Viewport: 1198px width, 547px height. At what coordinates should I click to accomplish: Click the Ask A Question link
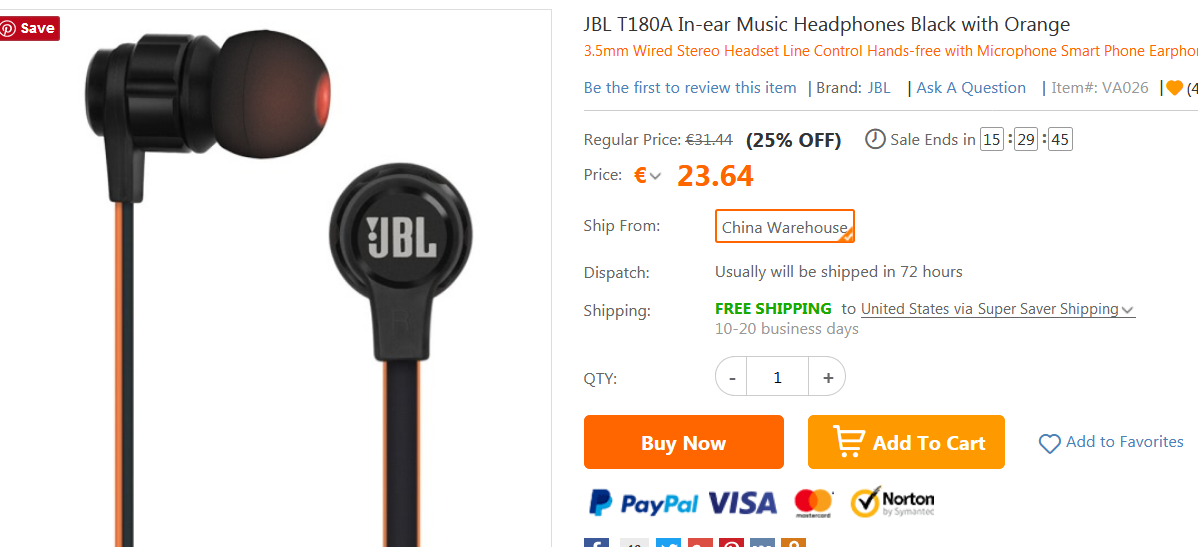(971, 88)
